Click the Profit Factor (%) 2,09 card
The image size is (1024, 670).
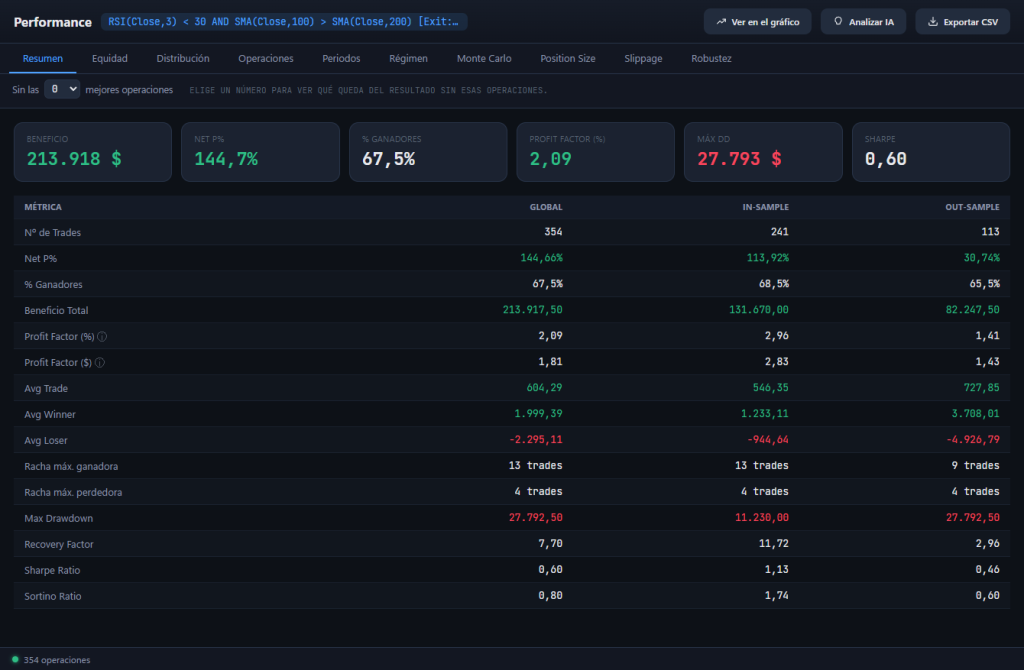click(x=596, y=152)
